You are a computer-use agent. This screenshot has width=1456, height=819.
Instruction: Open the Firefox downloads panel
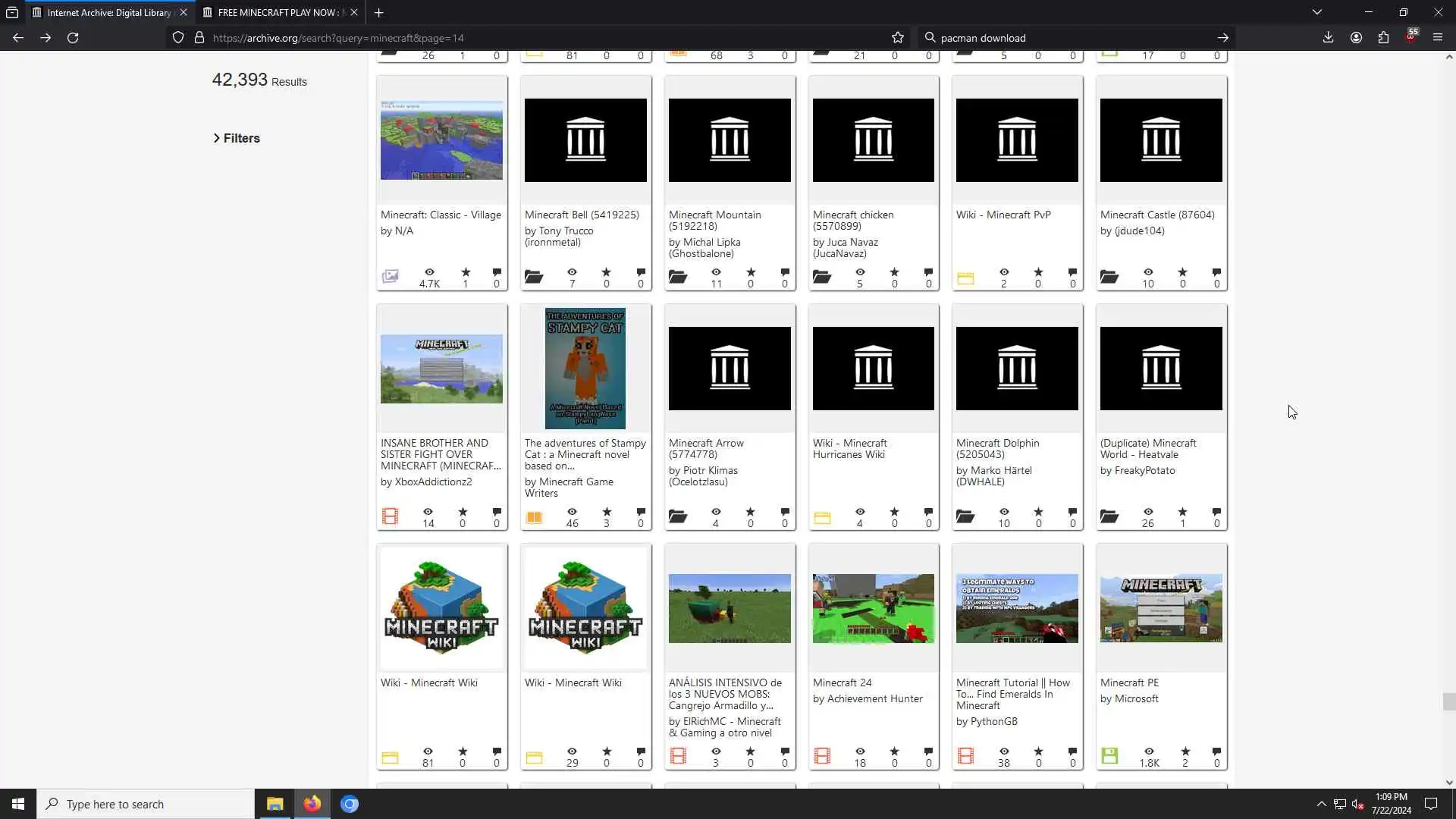(x=1328, y=38)
